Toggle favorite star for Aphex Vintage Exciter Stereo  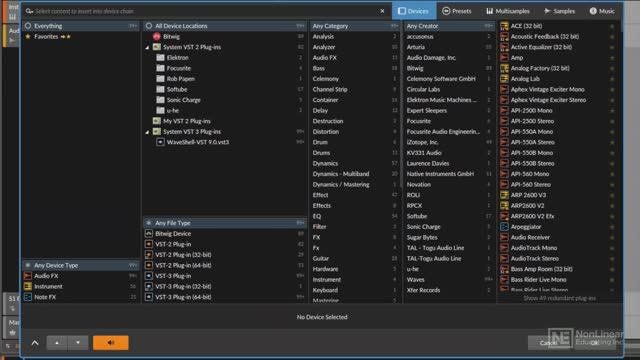(x=612, y=100)
